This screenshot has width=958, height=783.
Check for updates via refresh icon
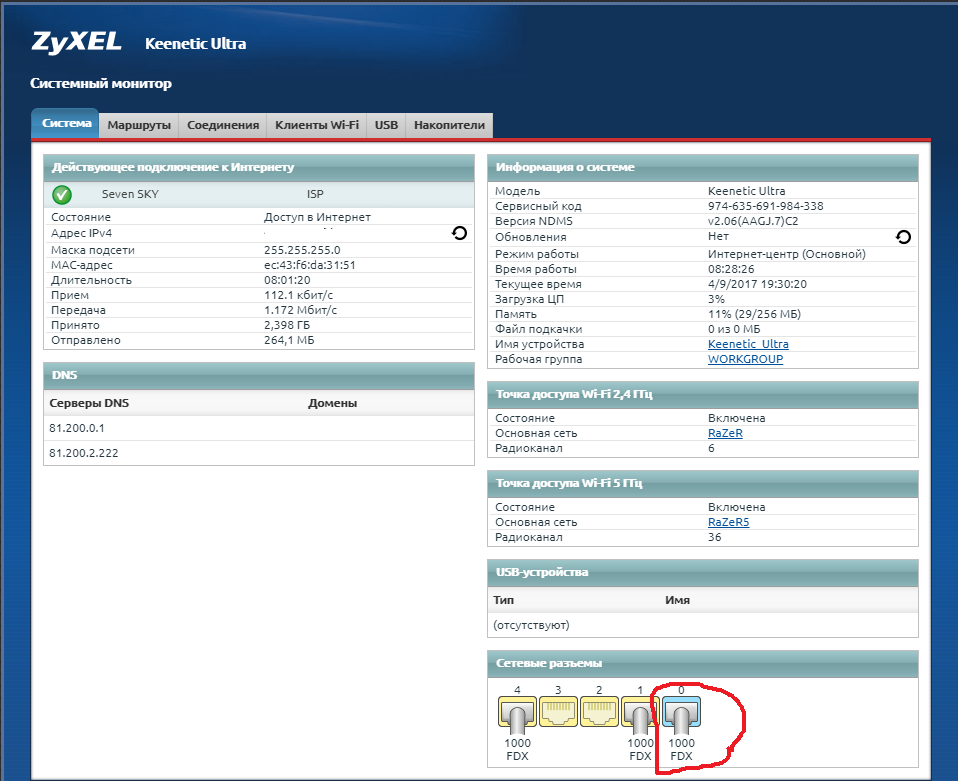904,236
